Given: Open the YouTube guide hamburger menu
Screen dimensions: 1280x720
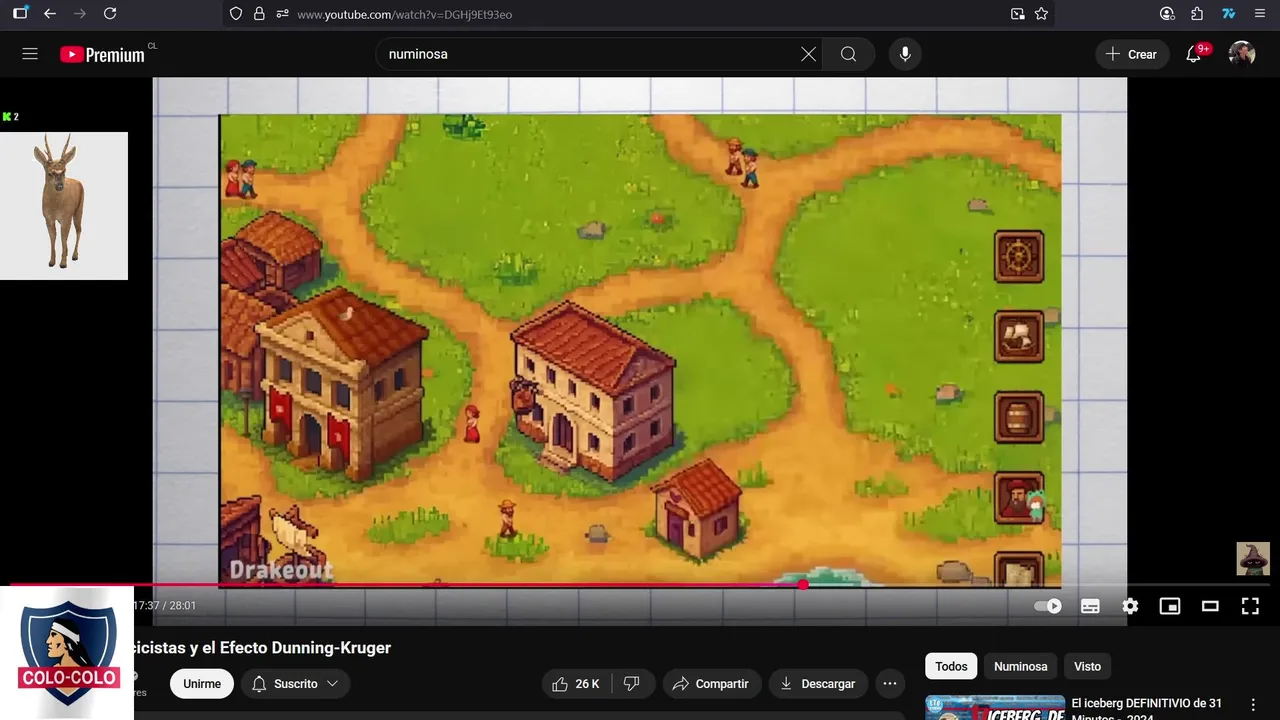Looking at the screenshot, I should 30,54.
